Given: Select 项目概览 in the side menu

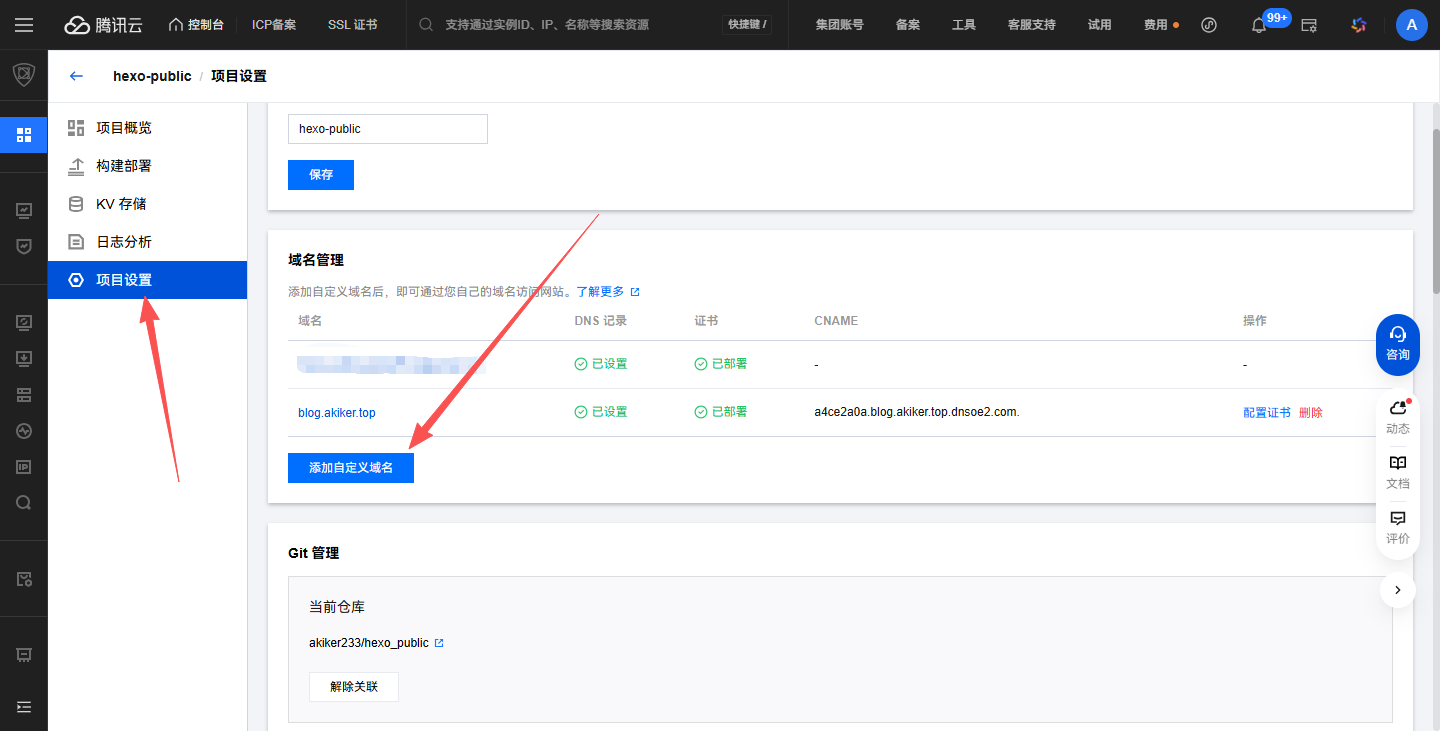Looking at the screenshot, I should pos(123,128).
